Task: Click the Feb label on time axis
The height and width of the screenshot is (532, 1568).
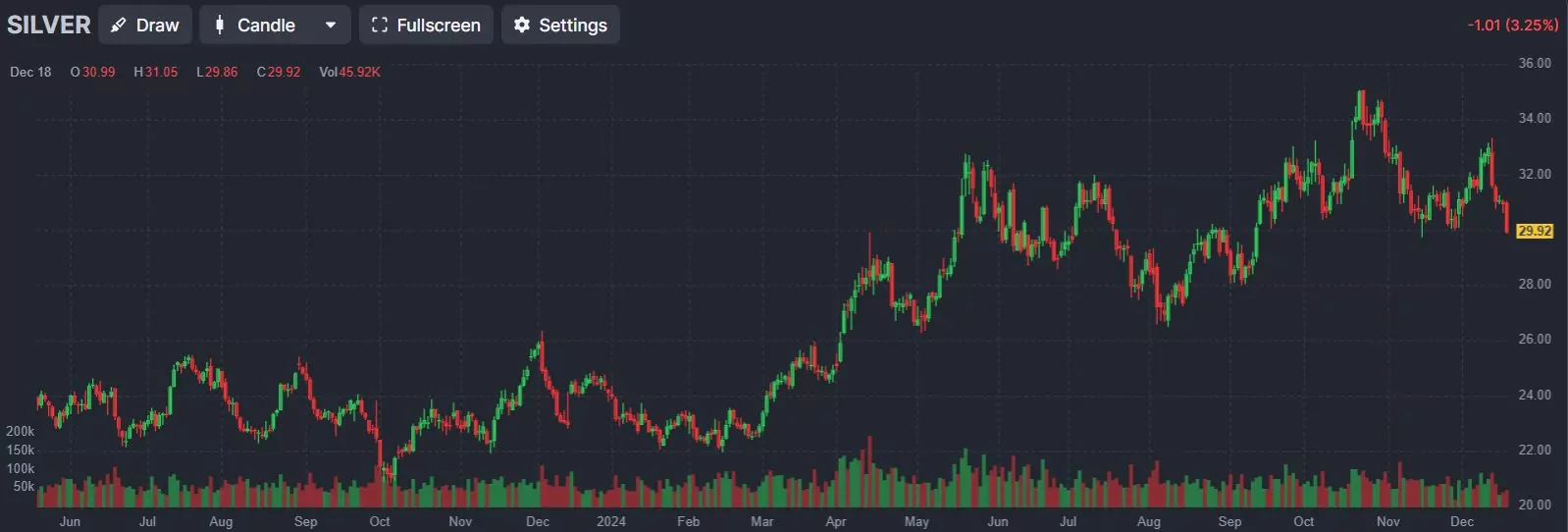Action: pyautogui.click(x=689, y=521)
